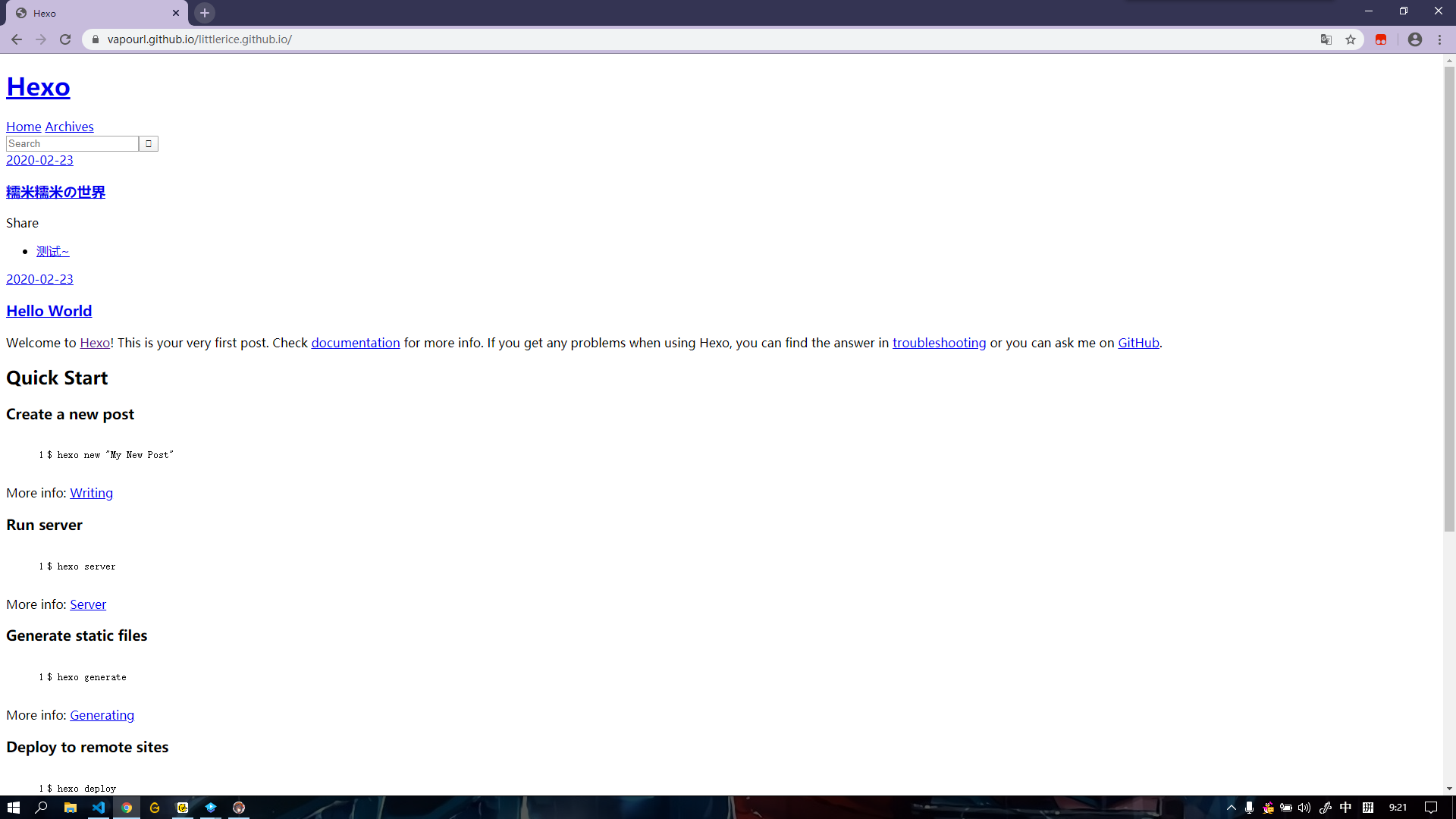Screen dimensions: 1456x819
Task: Open the 测试~ tag link
Action: click(52, 251)
